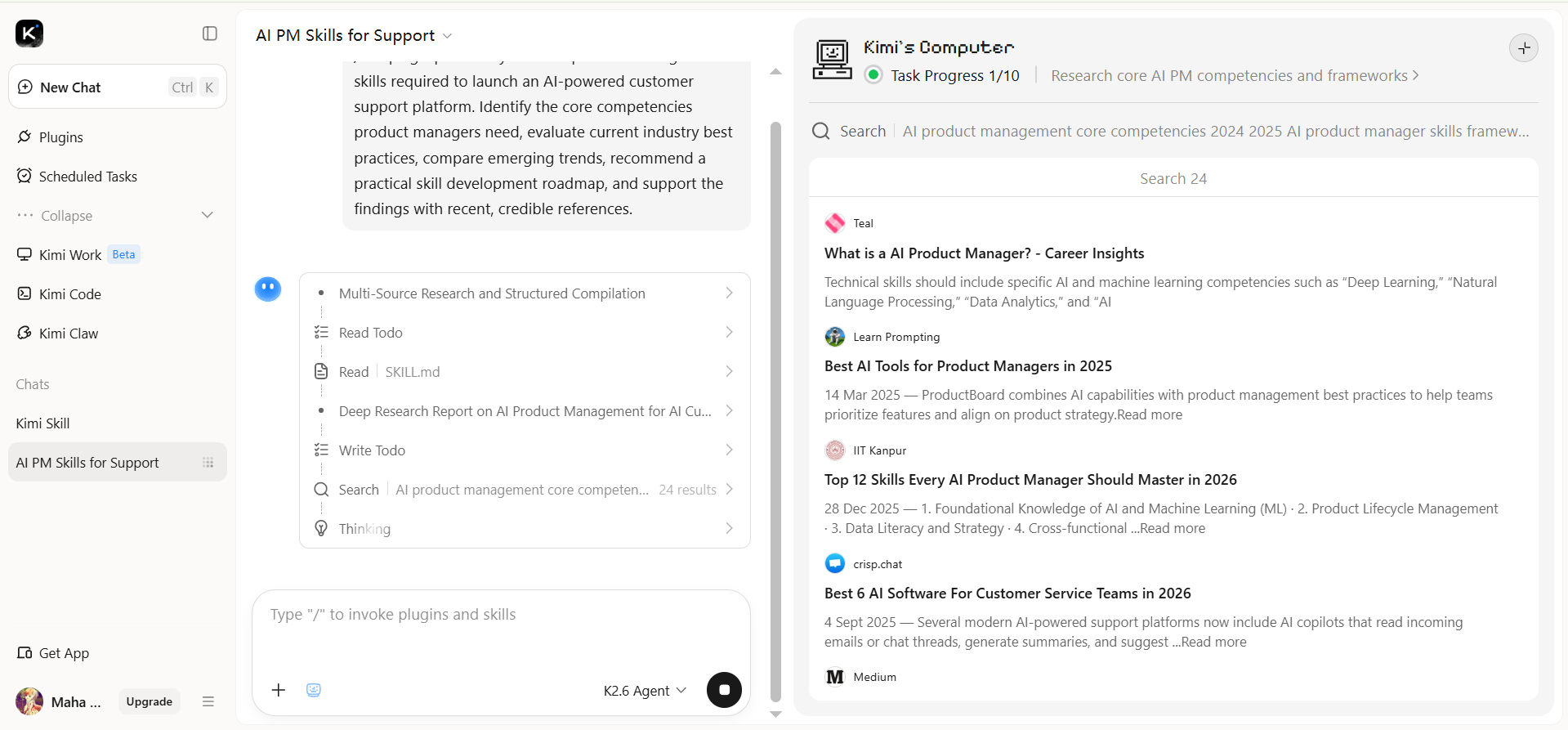Image resolution: width=1568 pixels, height=730 pixels.
Task: Toggle the sidebar panel icon
Action: pos(210,34)
